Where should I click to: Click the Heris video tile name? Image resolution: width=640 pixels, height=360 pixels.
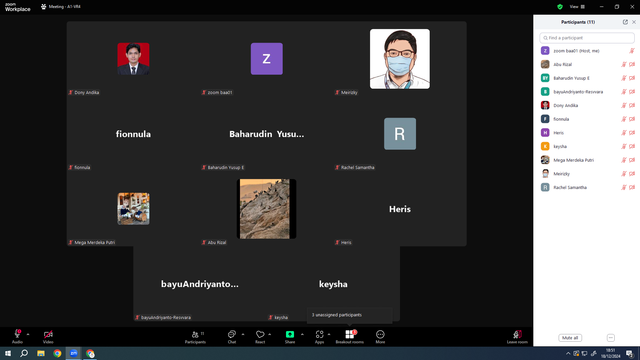(x=400, y=209)
